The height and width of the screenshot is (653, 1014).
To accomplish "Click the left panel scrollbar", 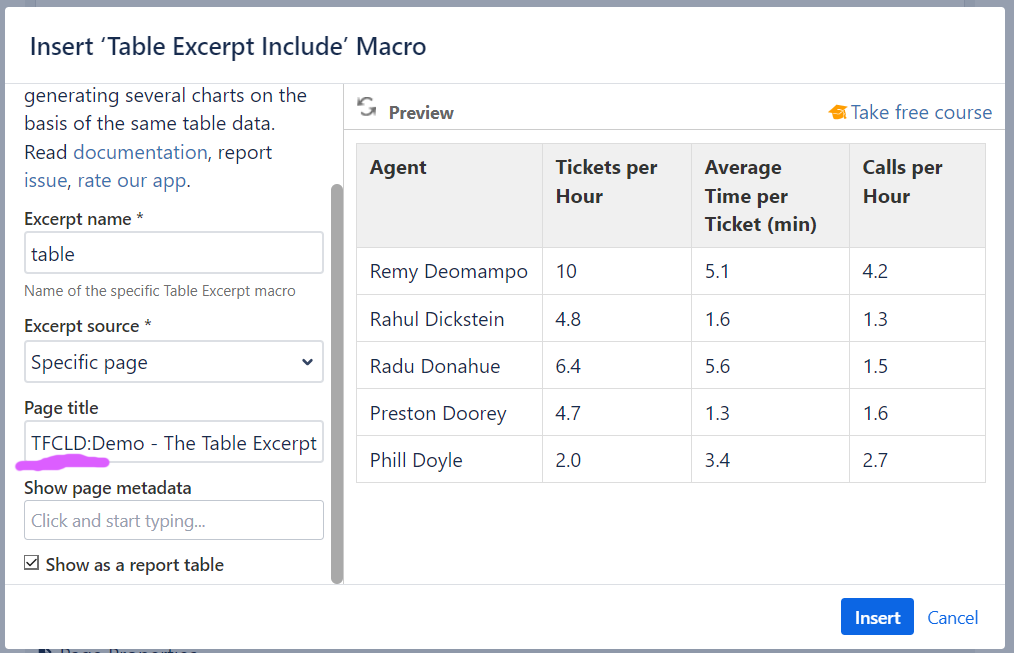I will coord(337,380).
